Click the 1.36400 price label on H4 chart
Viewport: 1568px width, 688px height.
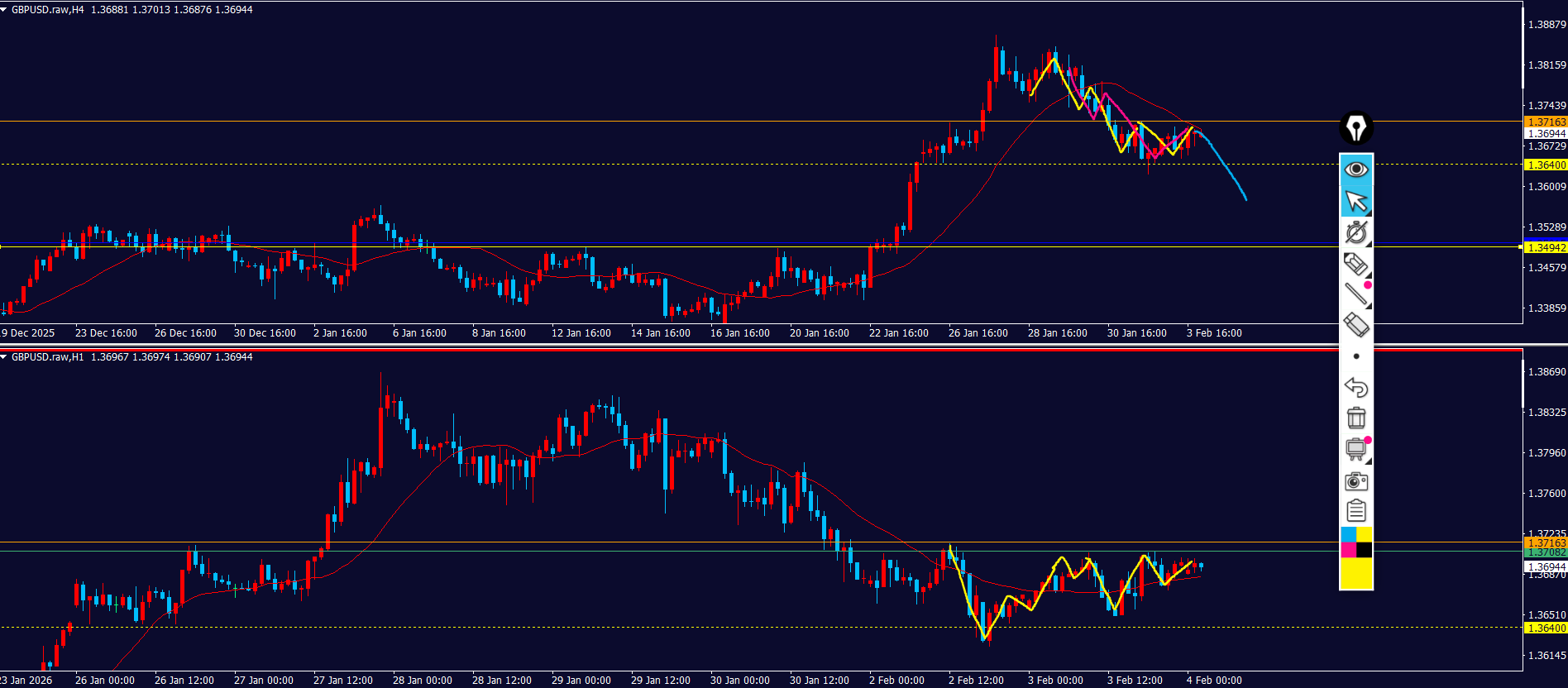1545,165
